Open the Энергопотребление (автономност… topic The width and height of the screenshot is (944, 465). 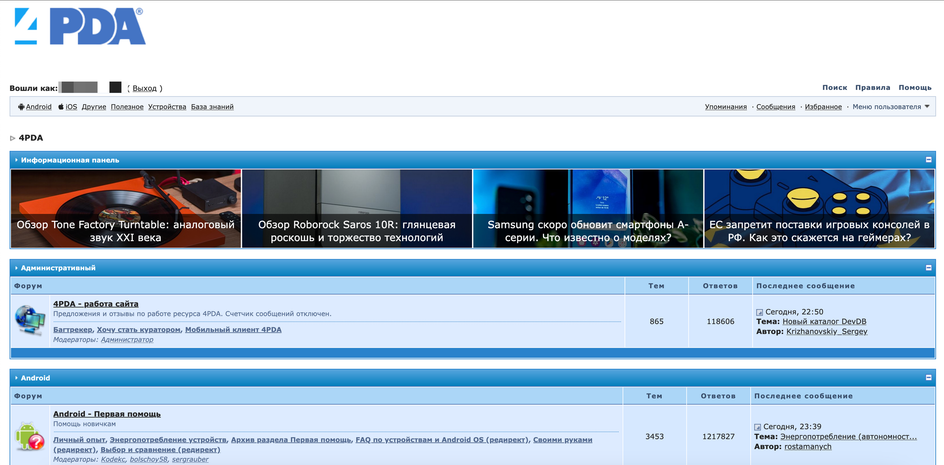point(848,436)
